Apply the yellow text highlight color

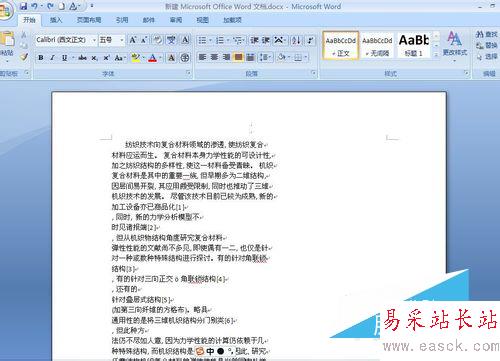[x=136, y=58]
